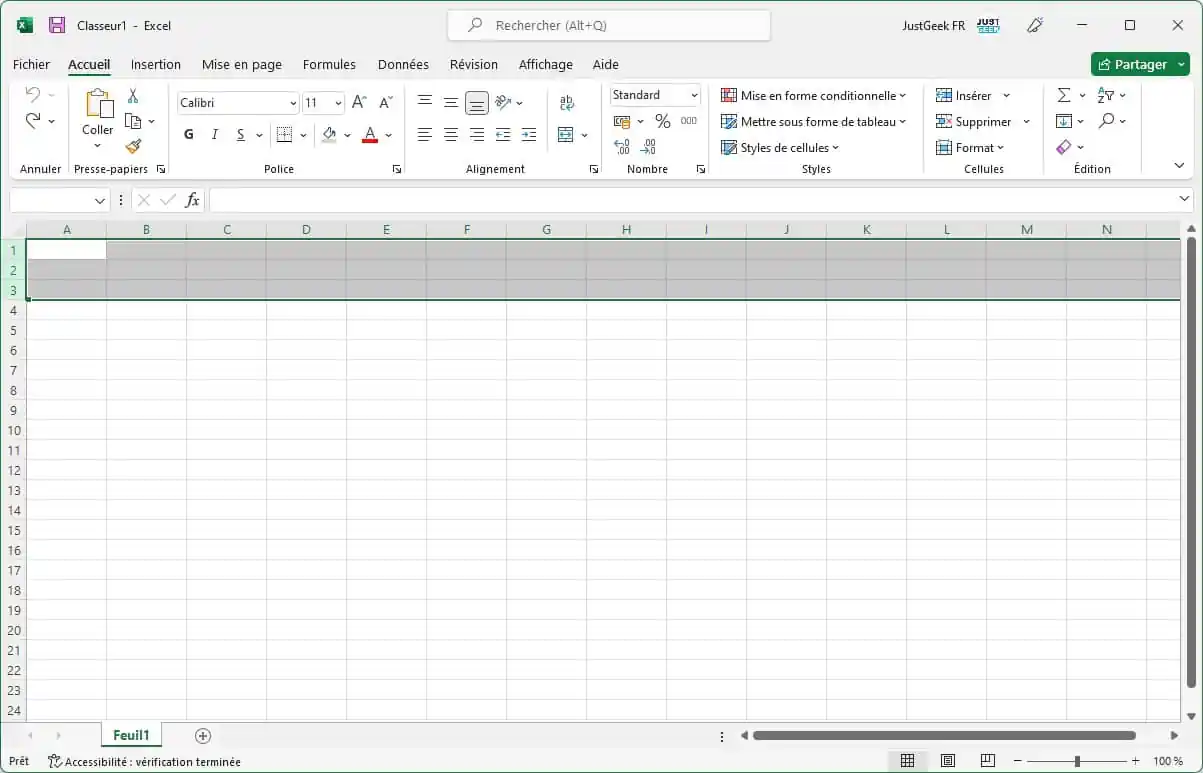Viewport: 1203px width, 773px height.
Task: Toggle align text right
Action: click(x=477, y=135)
